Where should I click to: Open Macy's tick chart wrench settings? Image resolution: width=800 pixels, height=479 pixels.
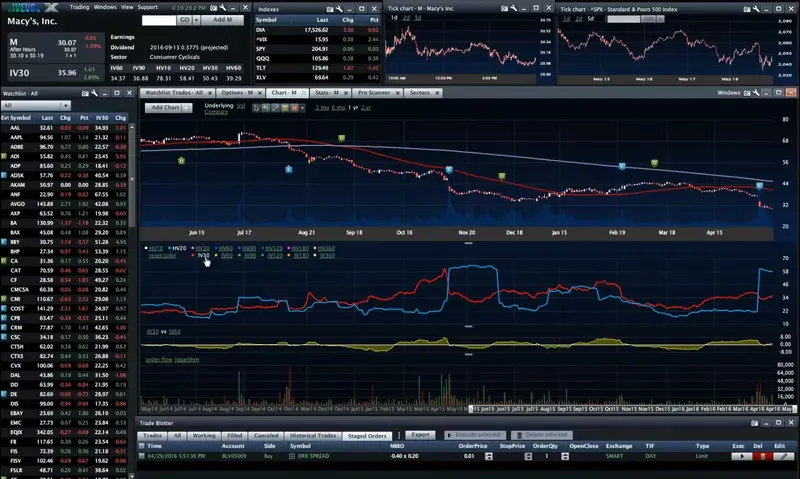click(514, 8)
